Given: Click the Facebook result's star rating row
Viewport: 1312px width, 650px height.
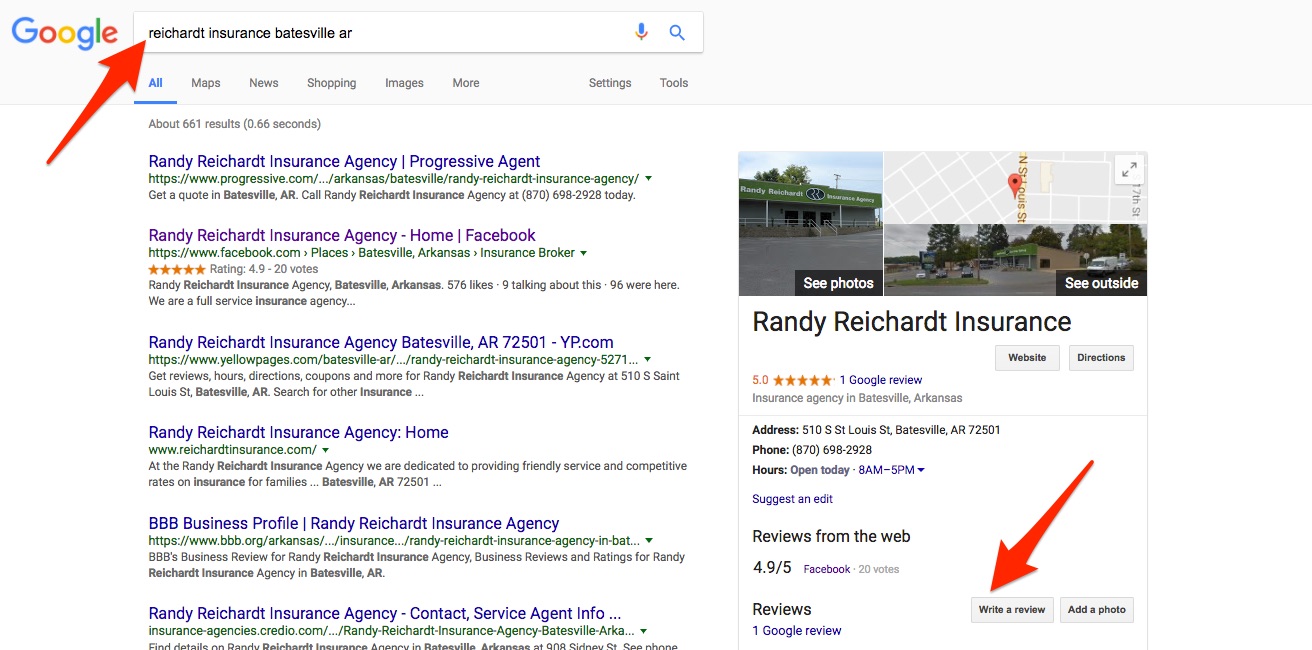Looking at the screenshot, I should click(x=233, y=269).
